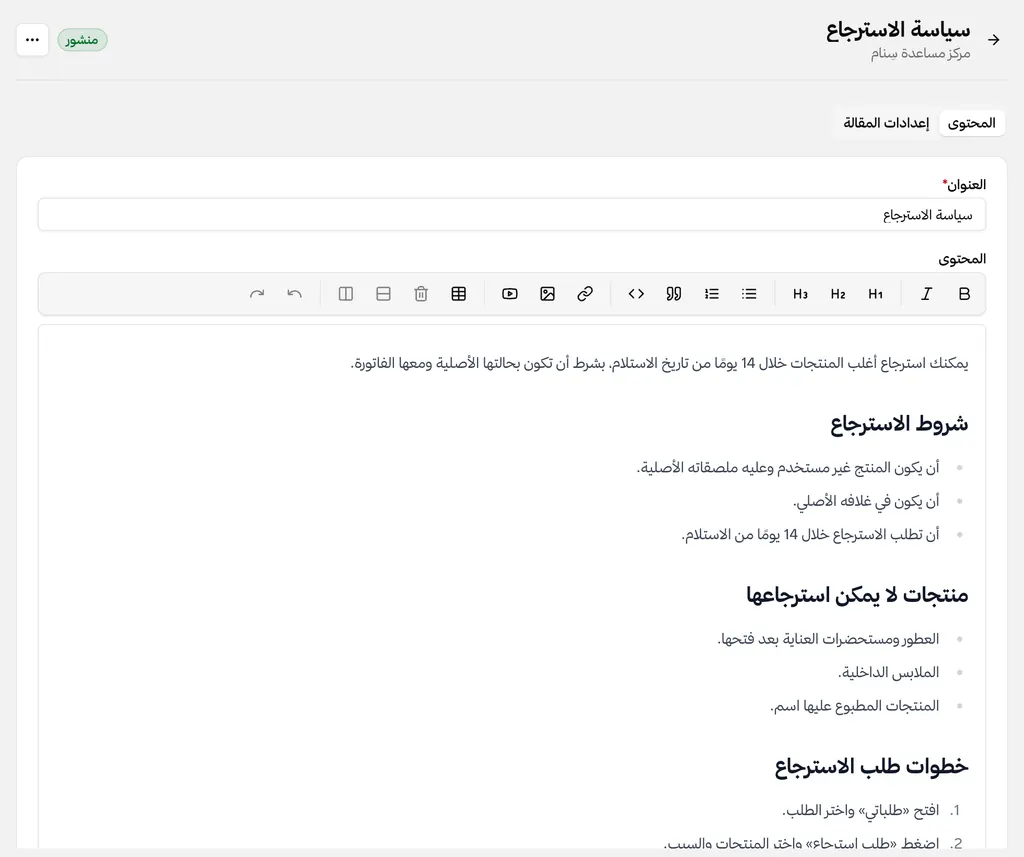
Task: Delete the table with trash icon
Action: click(421, 294)
